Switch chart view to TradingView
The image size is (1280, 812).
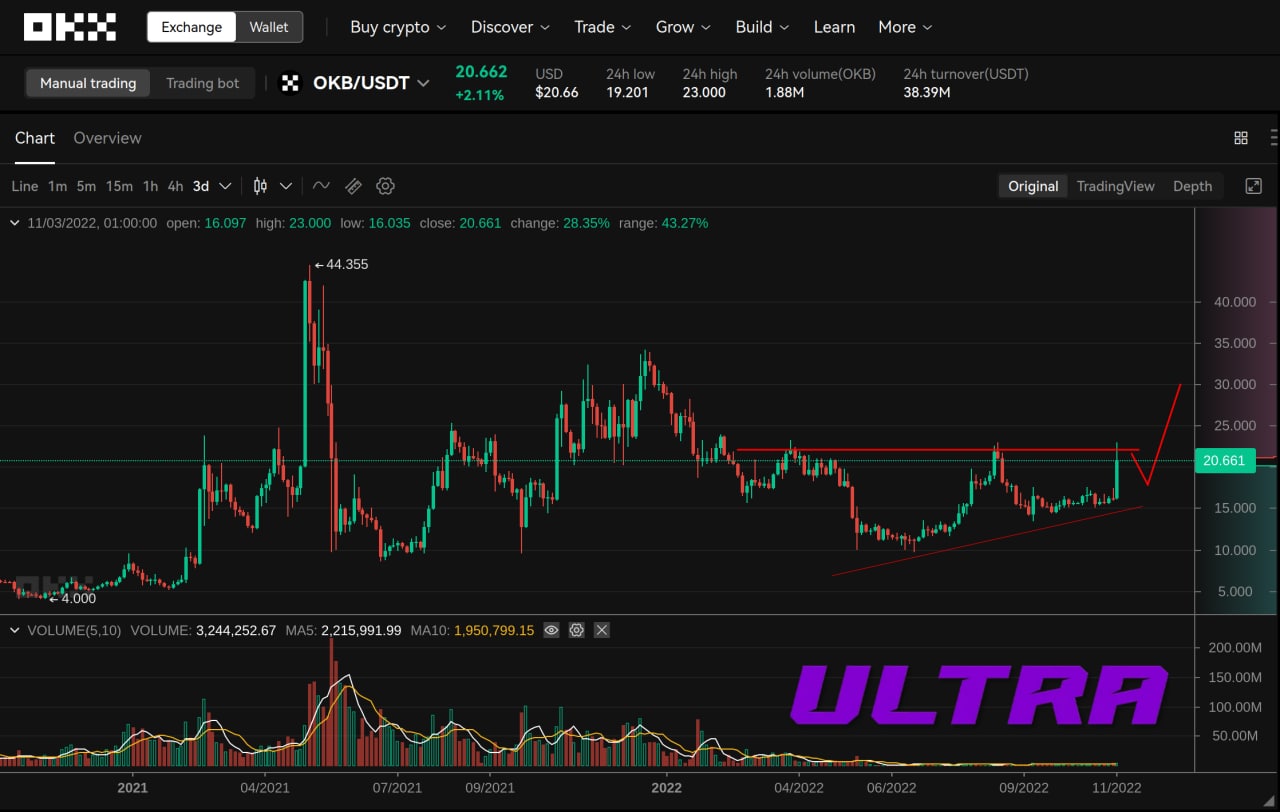coord(1116,186)
